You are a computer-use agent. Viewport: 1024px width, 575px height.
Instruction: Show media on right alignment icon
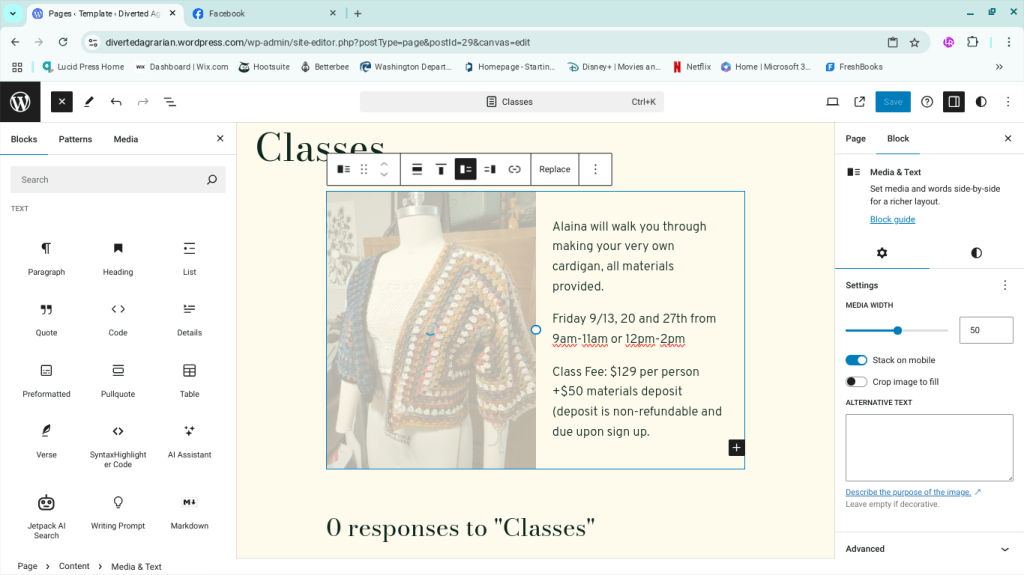489,170
